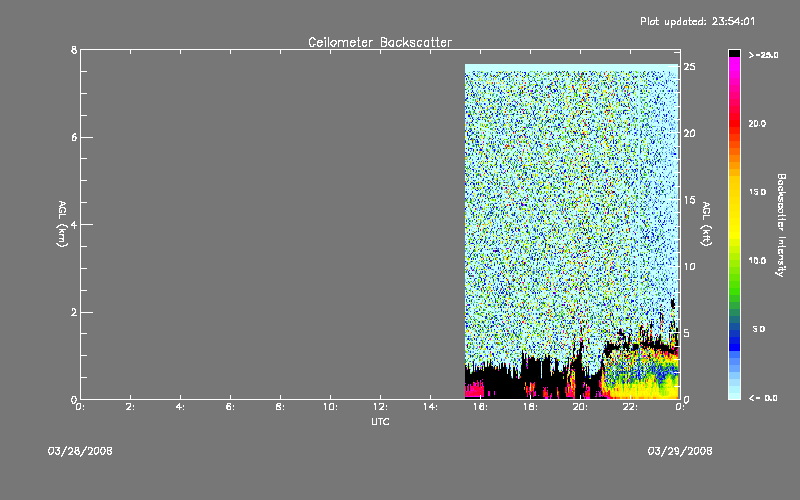Click the "10:" UTC hour tick
Screen dimensions: 800x500
coord(330,407)
